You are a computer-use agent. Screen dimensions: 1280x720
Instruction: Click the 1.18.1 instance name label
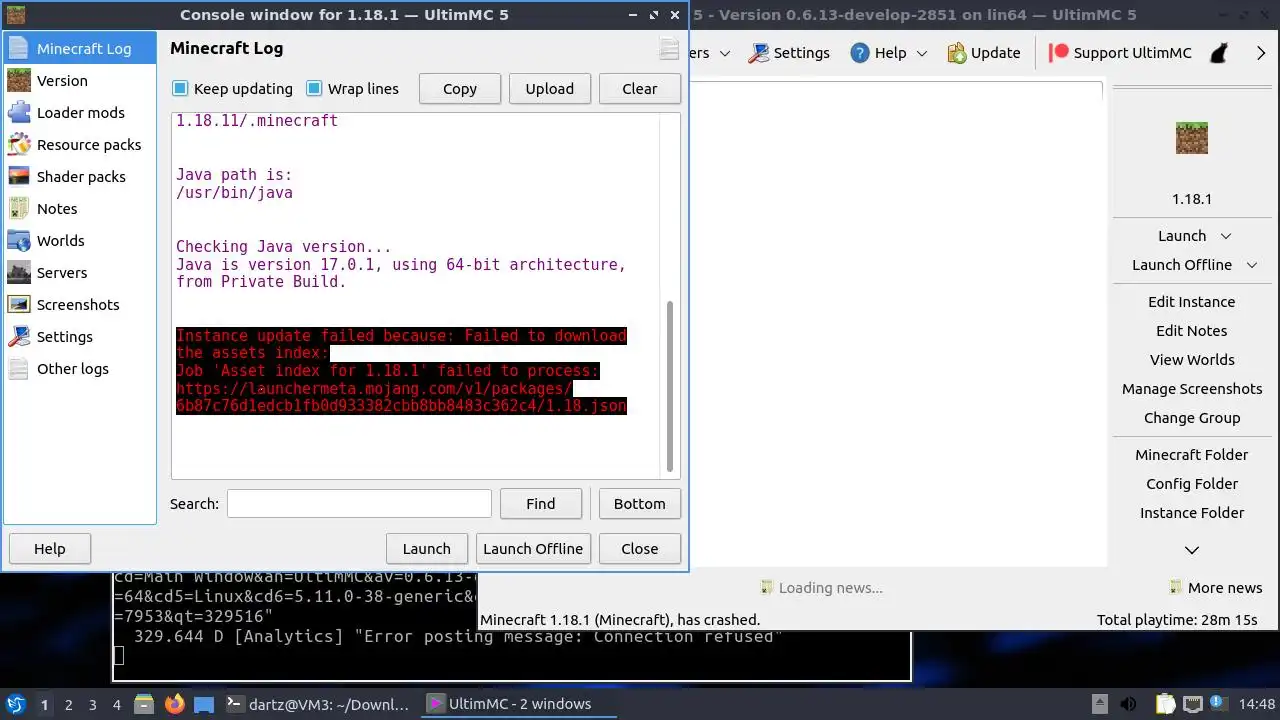click(x=1192, y=199)
